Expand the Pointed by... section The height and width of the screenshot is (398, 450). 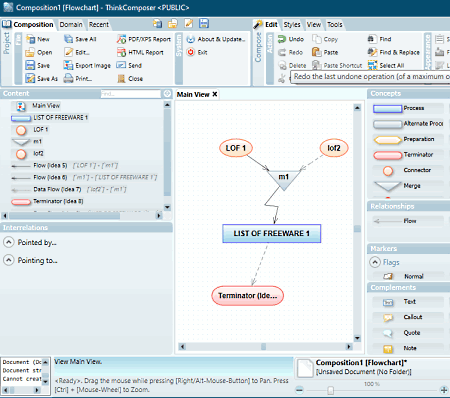pos(9,242)
